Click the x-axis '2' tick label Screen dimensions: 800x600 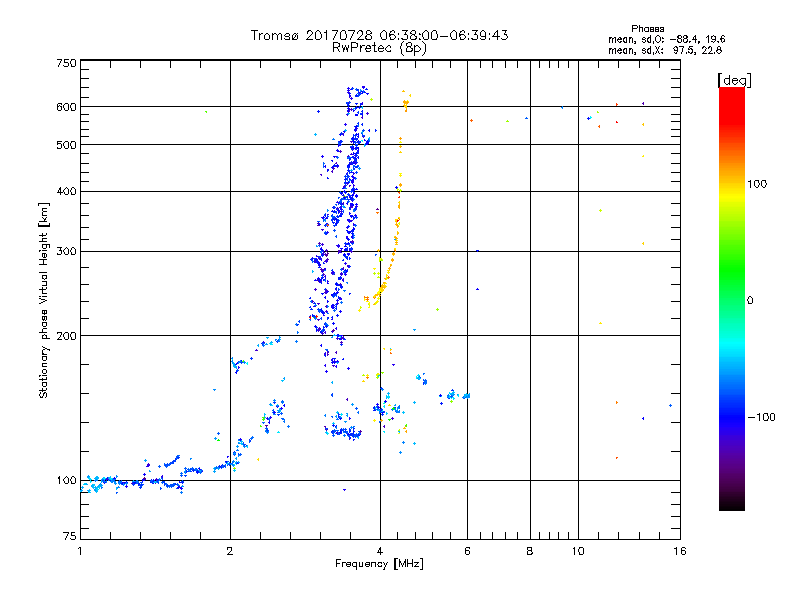pyautogui.click(x=230, y=551)
